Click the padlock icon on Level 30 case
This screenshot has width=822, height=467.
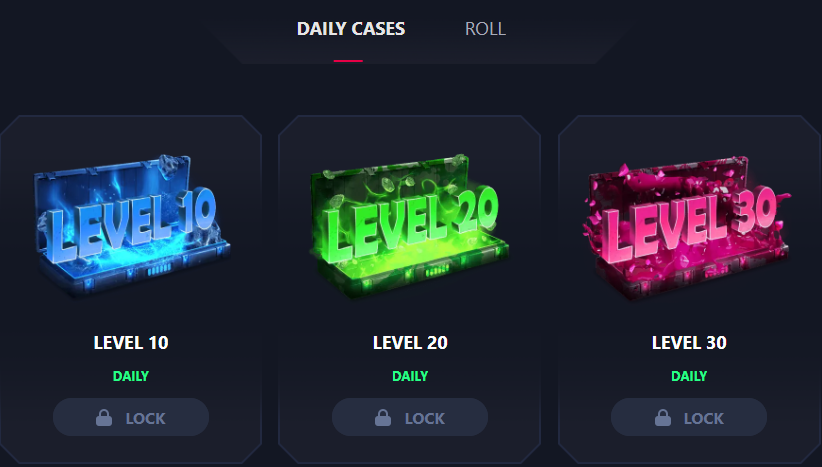(x=663, y=418)
